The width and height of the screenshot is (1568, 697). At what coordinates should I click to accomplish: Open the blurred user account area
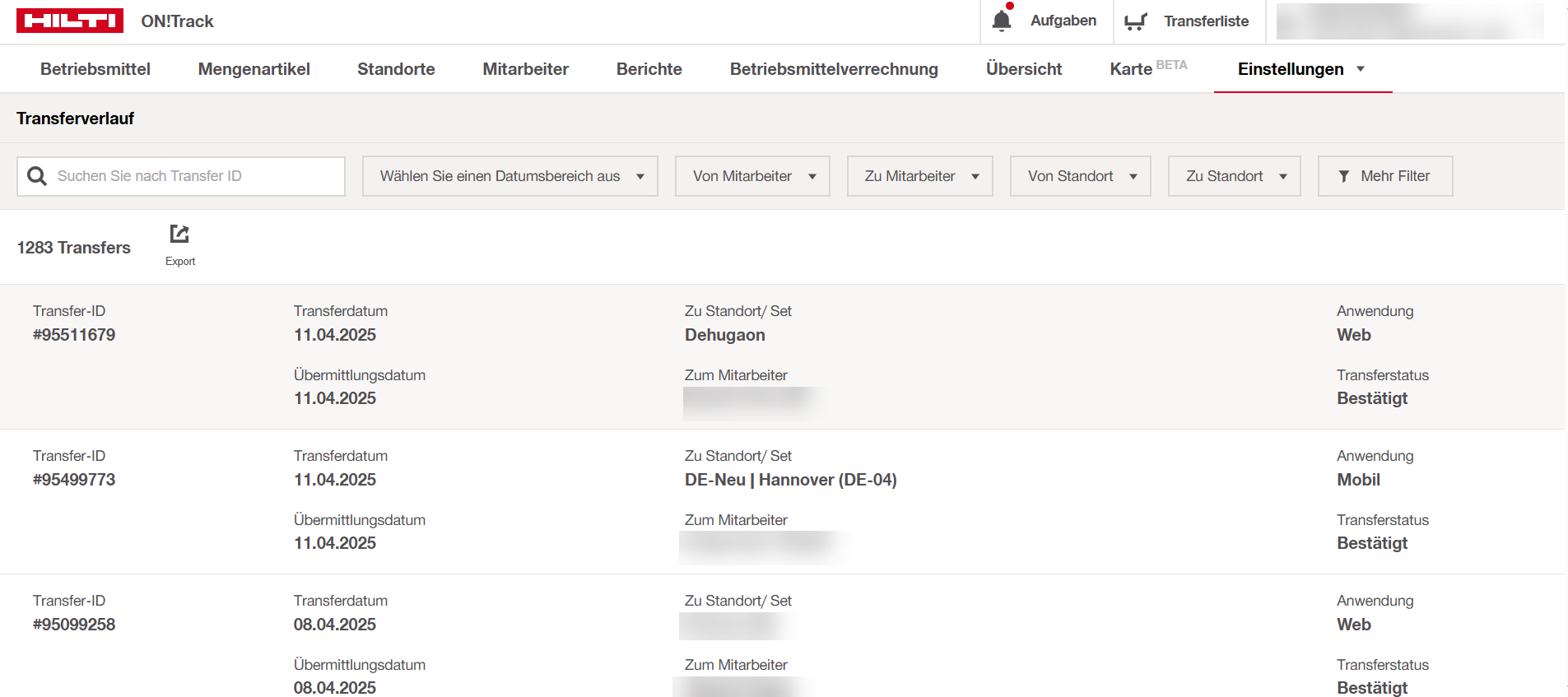1410,21
